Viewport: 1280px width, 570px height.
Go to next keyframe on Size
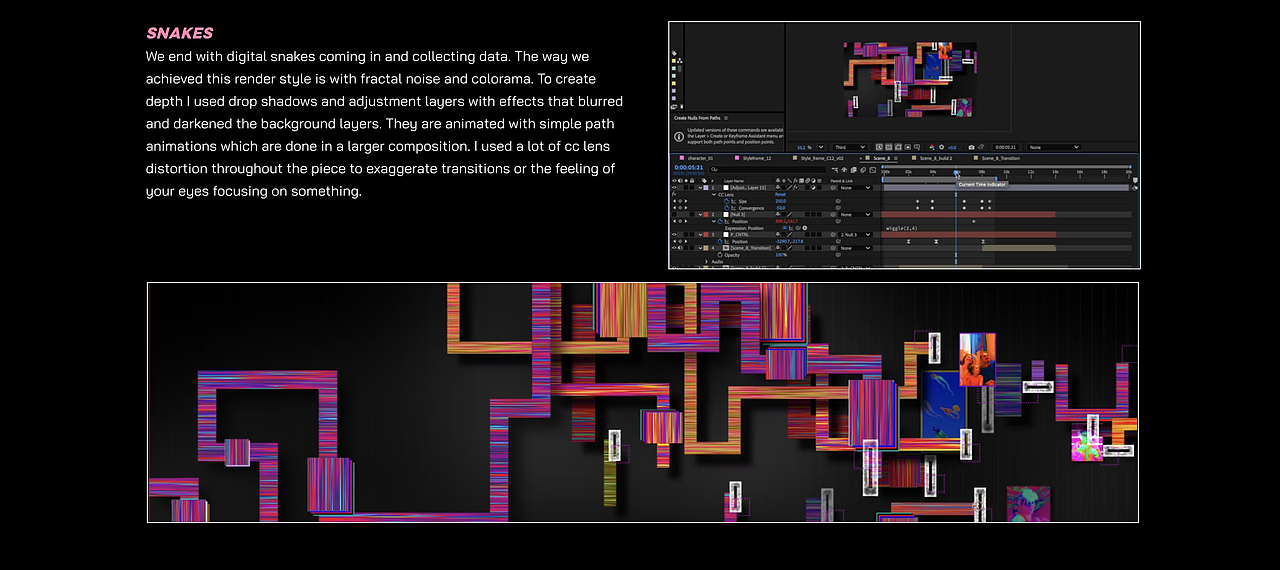[686, 201]
